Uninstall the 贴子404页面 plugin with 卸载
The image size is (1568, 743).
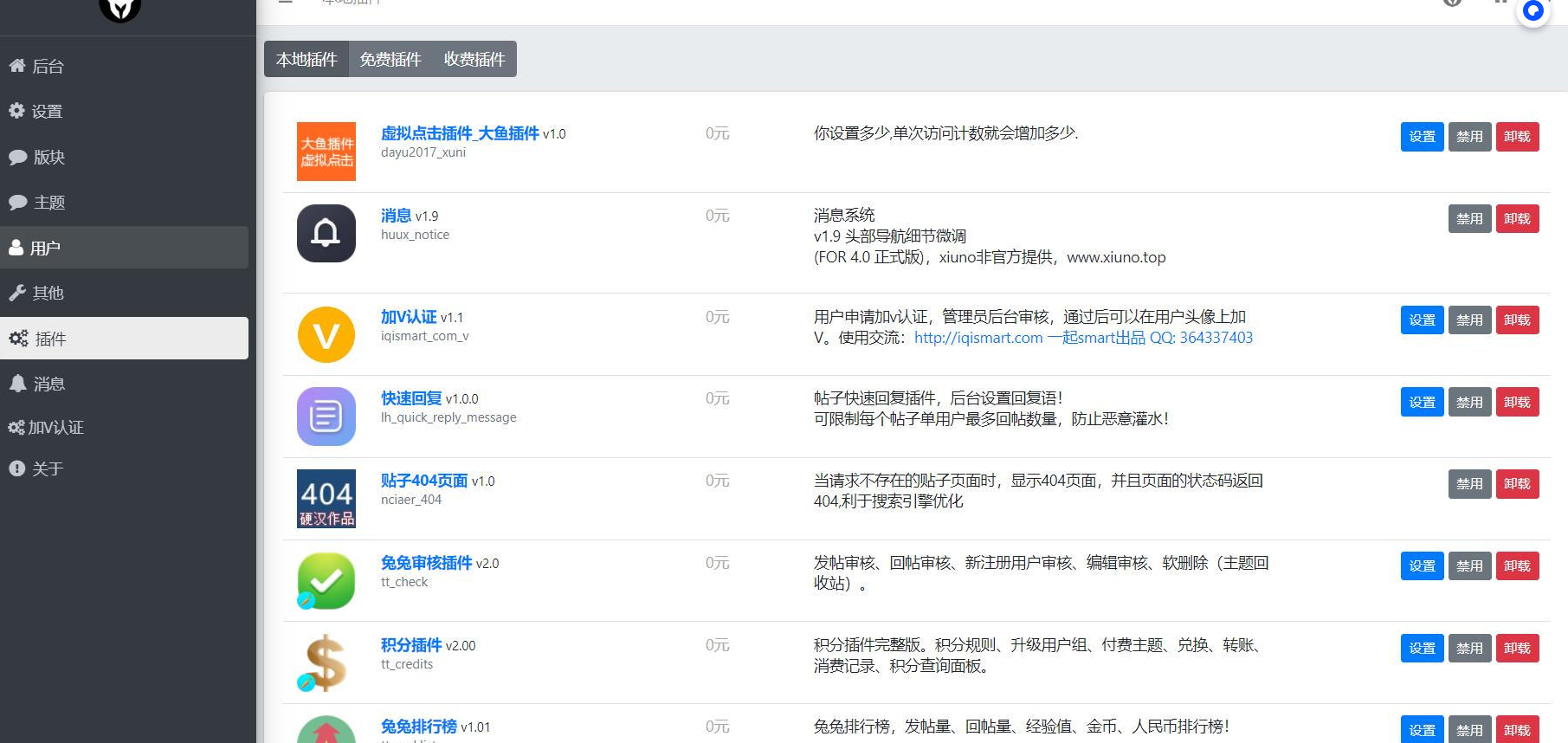click(x=1517, y=483)
